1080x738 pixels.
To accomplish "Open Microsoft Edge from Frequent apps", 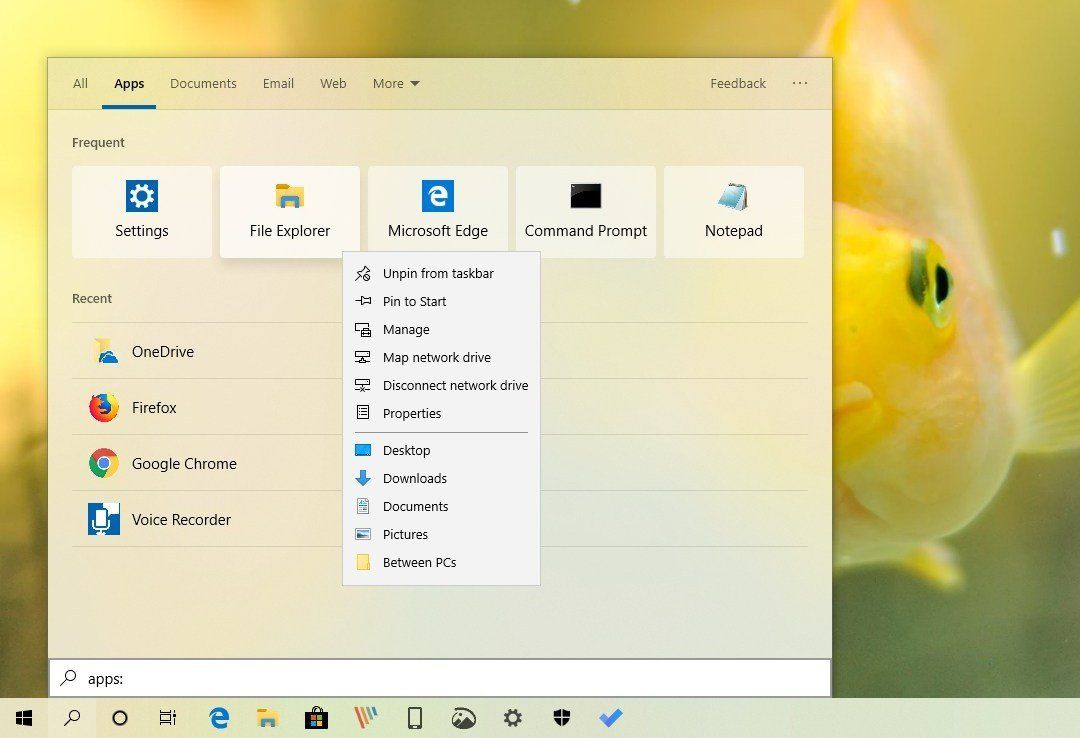I will coord(437,211).
